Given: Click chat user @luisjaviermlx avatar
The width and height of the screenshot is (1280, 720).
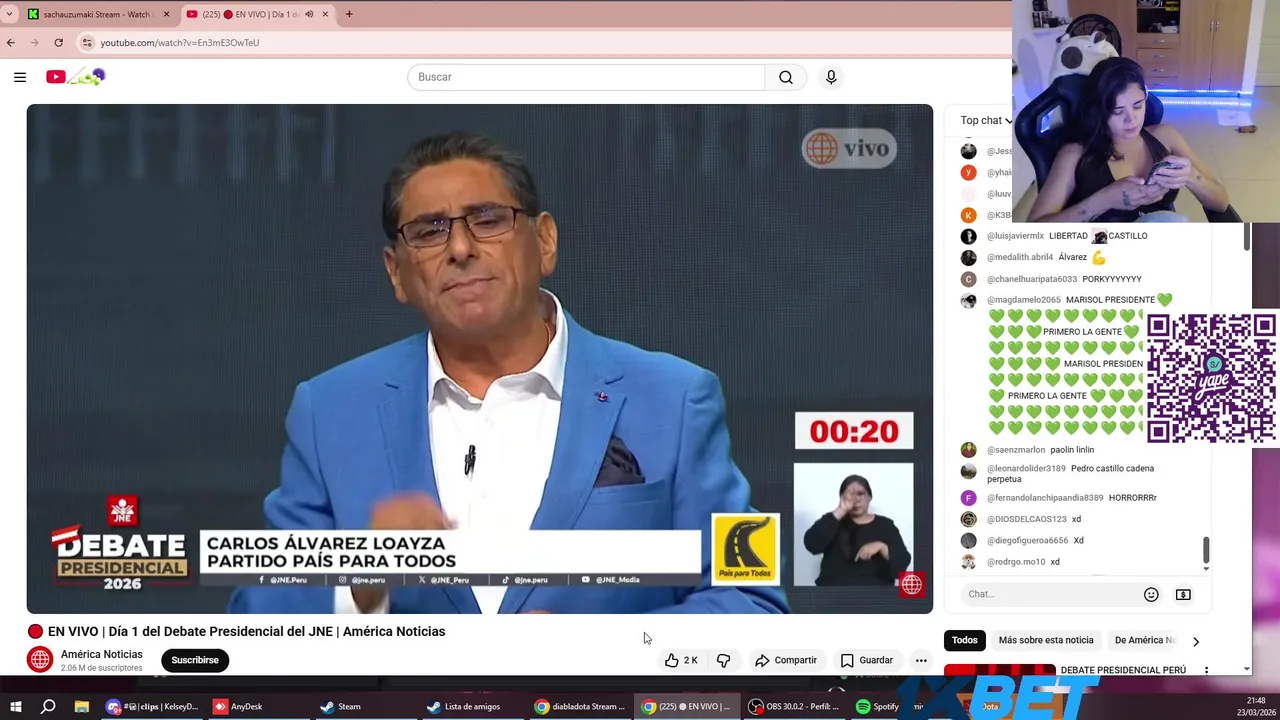Looking at the screenshot, I should (968, 236).
